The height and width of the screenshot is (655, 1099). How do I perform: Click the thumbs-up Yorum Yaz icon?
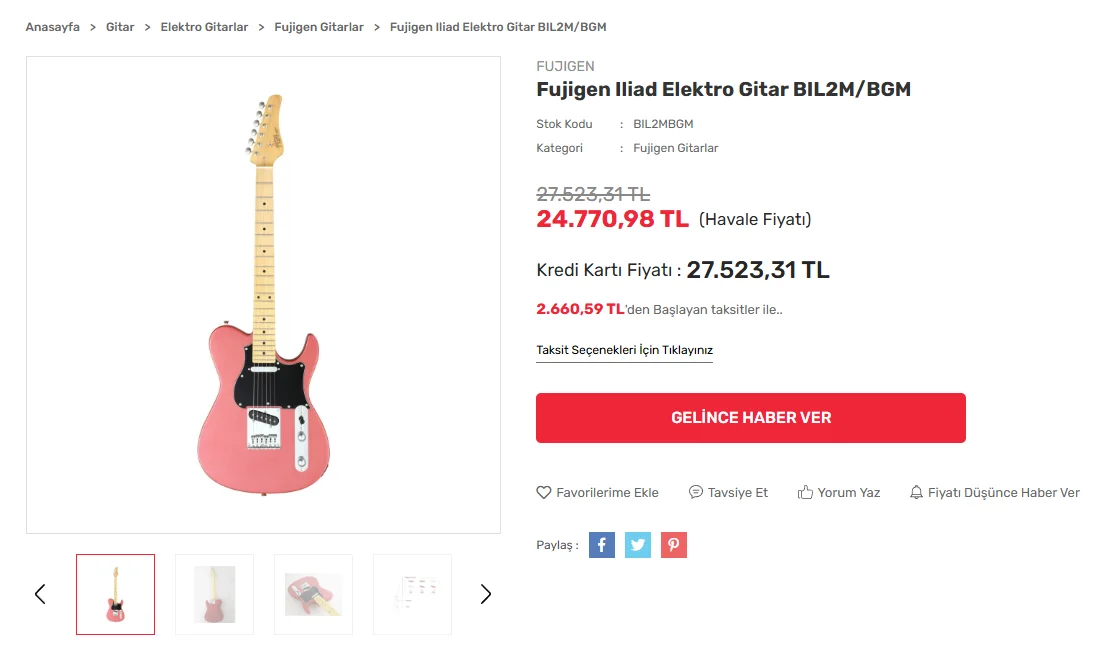click(x=805, y=492)
